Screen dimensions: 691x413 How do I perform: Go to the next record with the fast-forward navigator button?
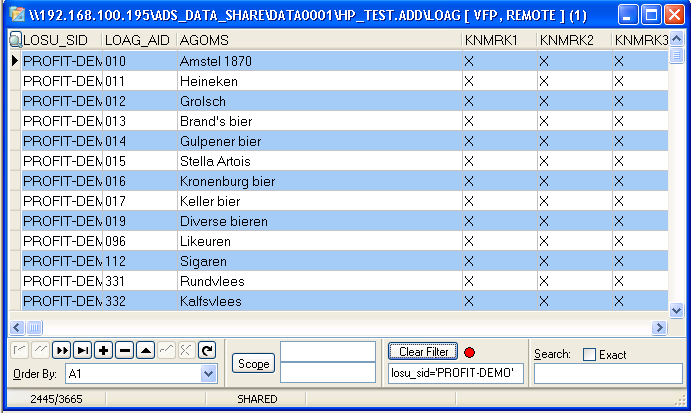click(62, 350)
